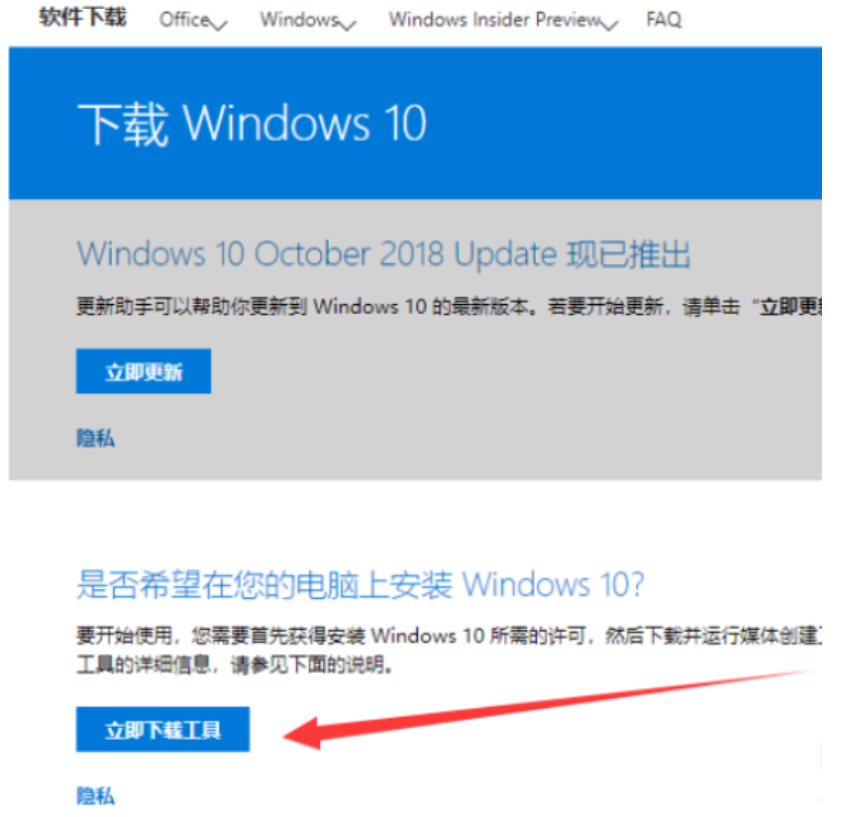Click the Windows 10 October 2018 Update heading
Viewport: 841px width, 817px height.
pyautogui.click(x=384, y=254)
